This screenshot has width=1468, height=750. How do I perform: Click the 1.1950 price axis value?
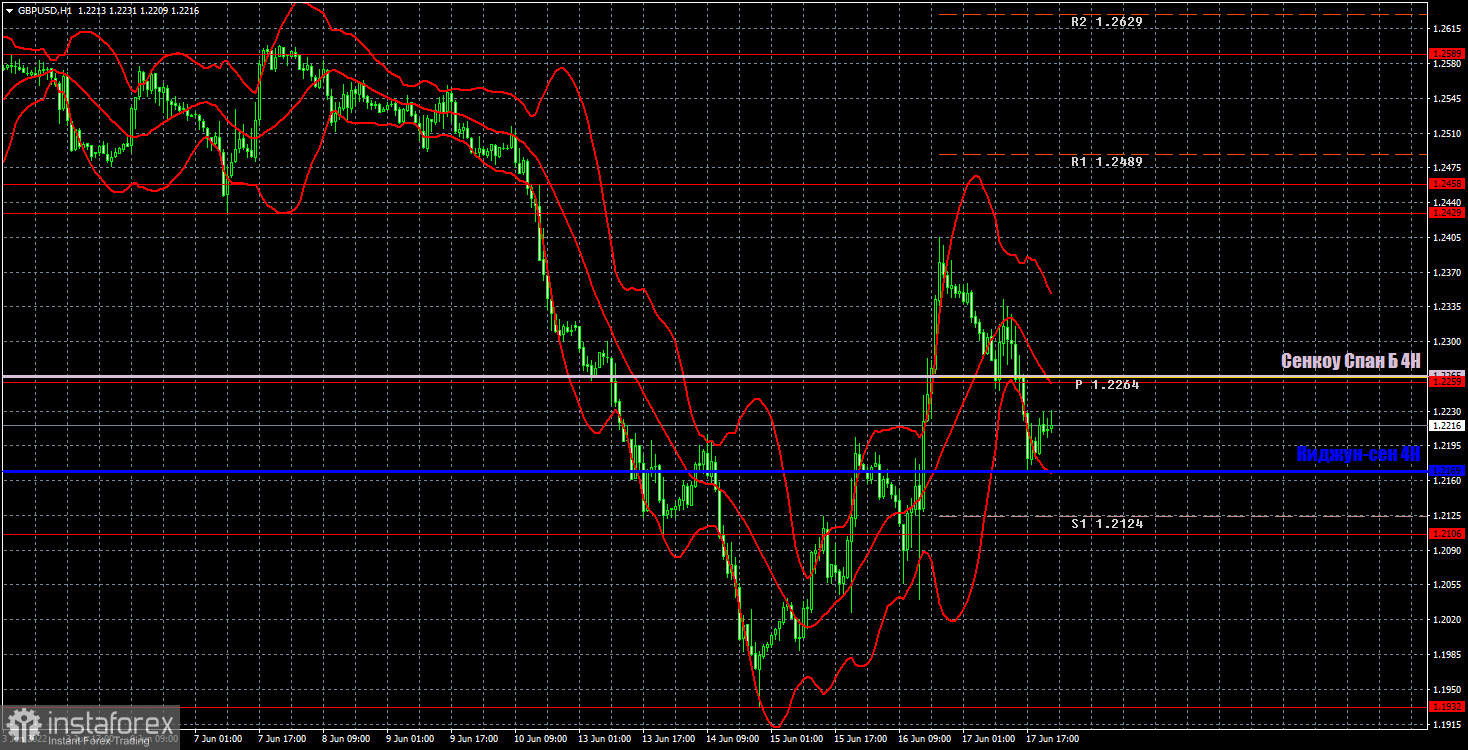(x=1447, y=690)
